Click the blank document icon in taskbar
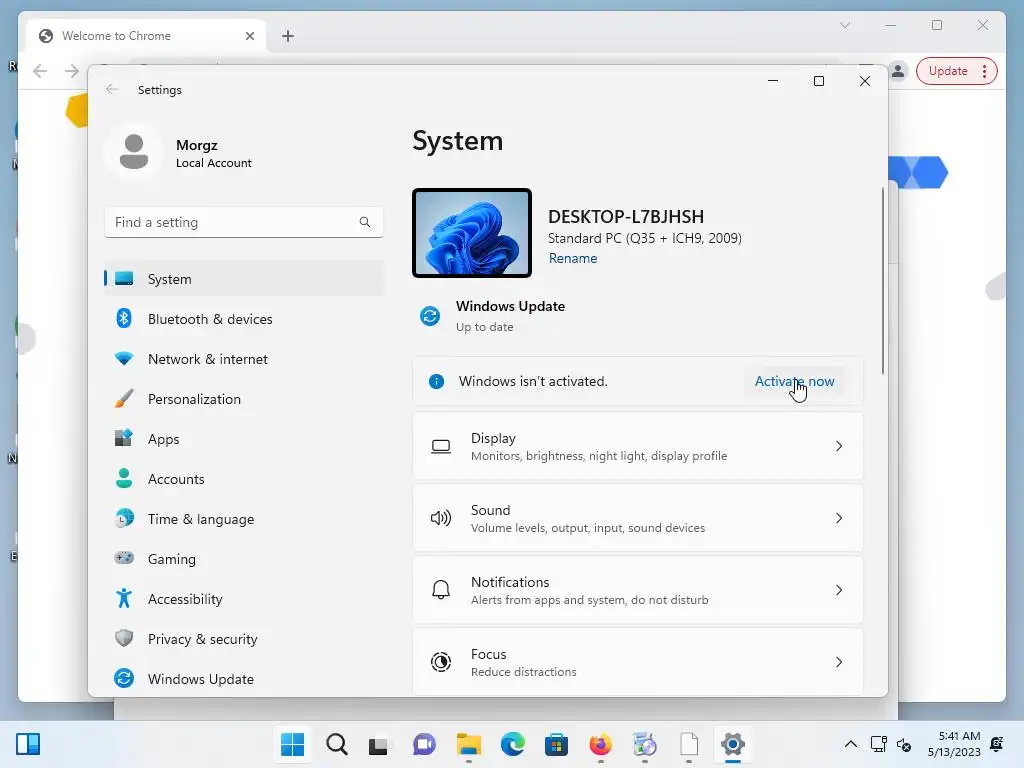 (689, 744)
